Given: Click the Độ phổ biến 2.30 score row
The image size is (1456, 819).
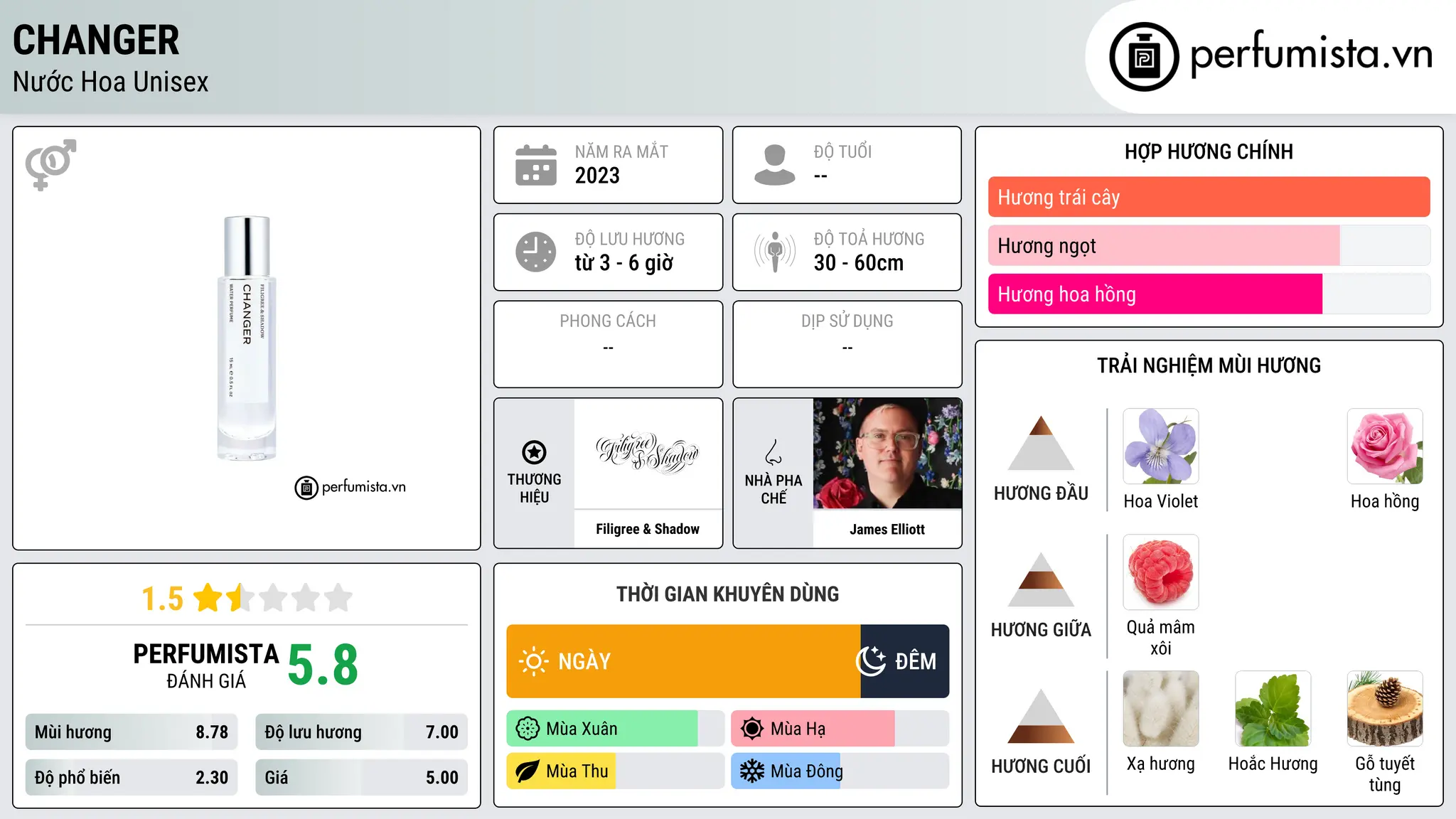Looking at the screenshot, I should click(132, 778).
